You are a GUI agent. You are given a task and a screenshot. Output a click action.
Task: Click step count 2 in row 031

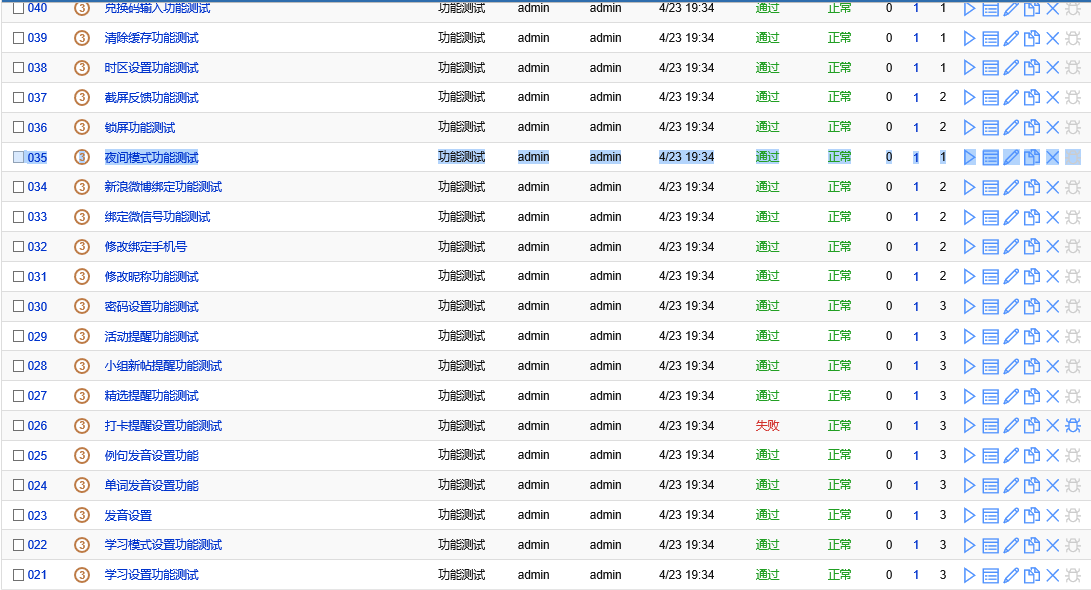[x=943, y=276]
